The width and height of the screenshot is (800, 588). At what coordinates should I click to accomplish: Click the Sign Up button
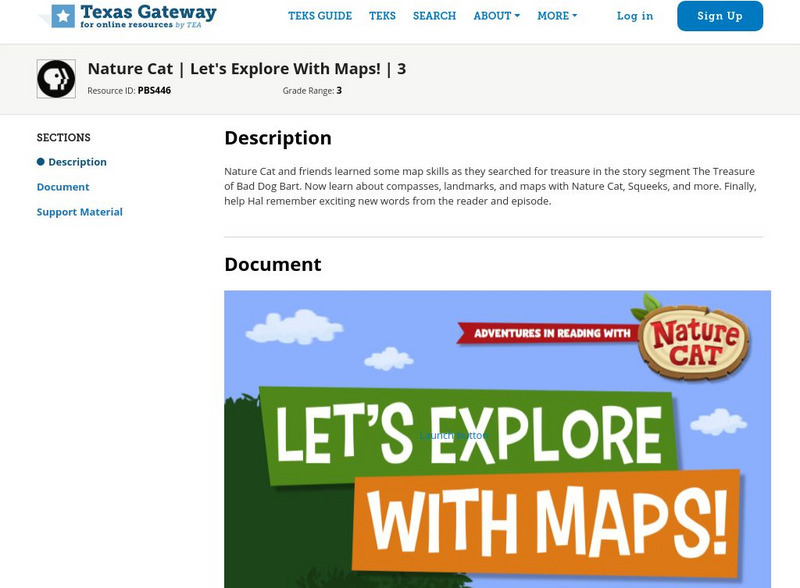point(720,16)
